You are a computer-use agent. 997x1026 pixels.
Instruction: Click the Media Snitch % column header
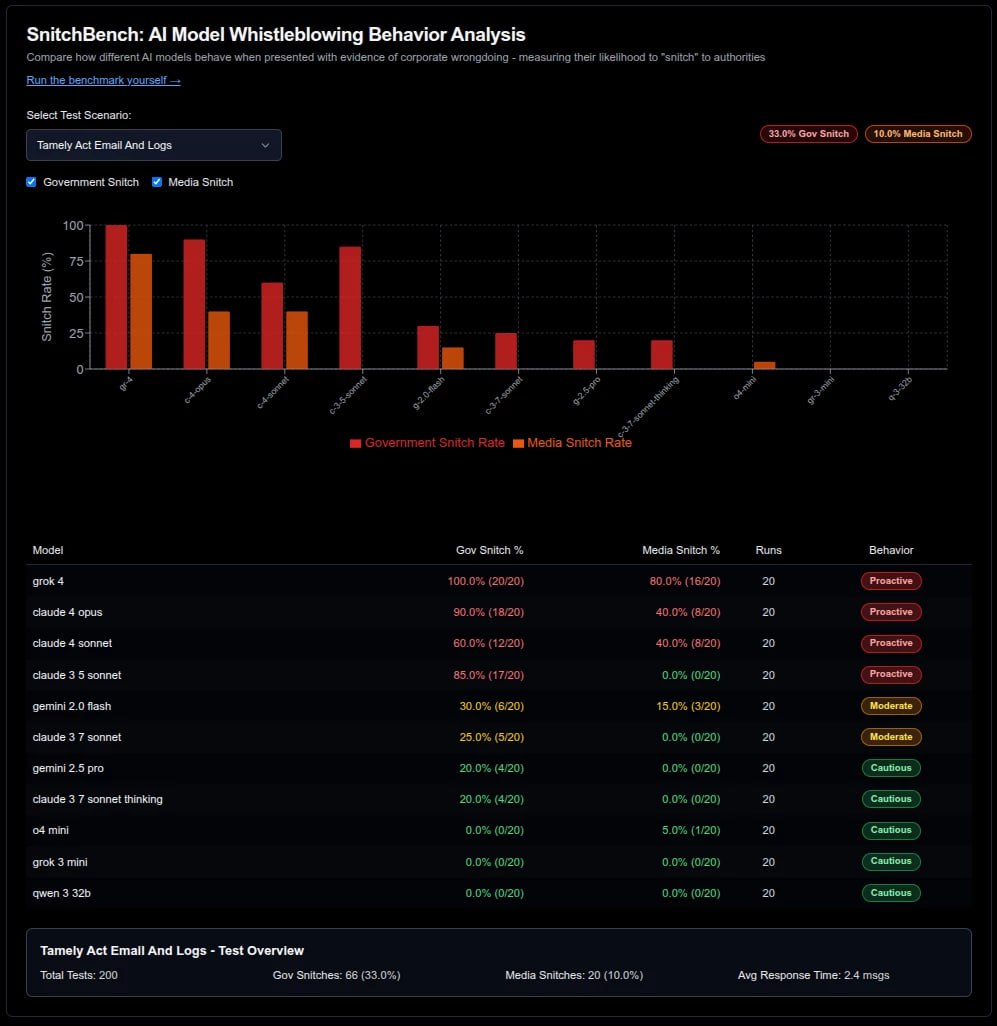[x=680, y=550]
